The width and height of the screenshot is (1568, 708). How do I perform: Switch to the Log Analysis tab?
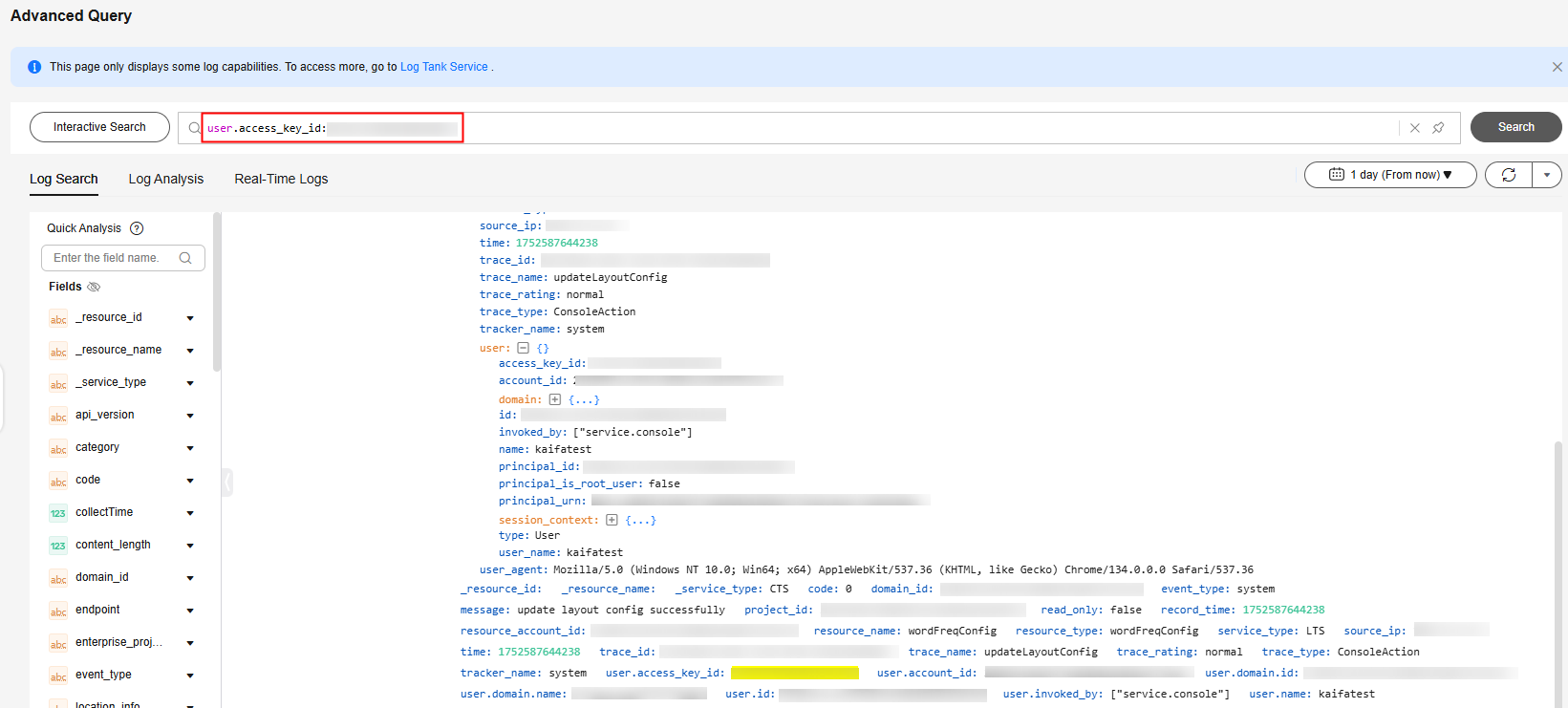click(x=166, y=179)
